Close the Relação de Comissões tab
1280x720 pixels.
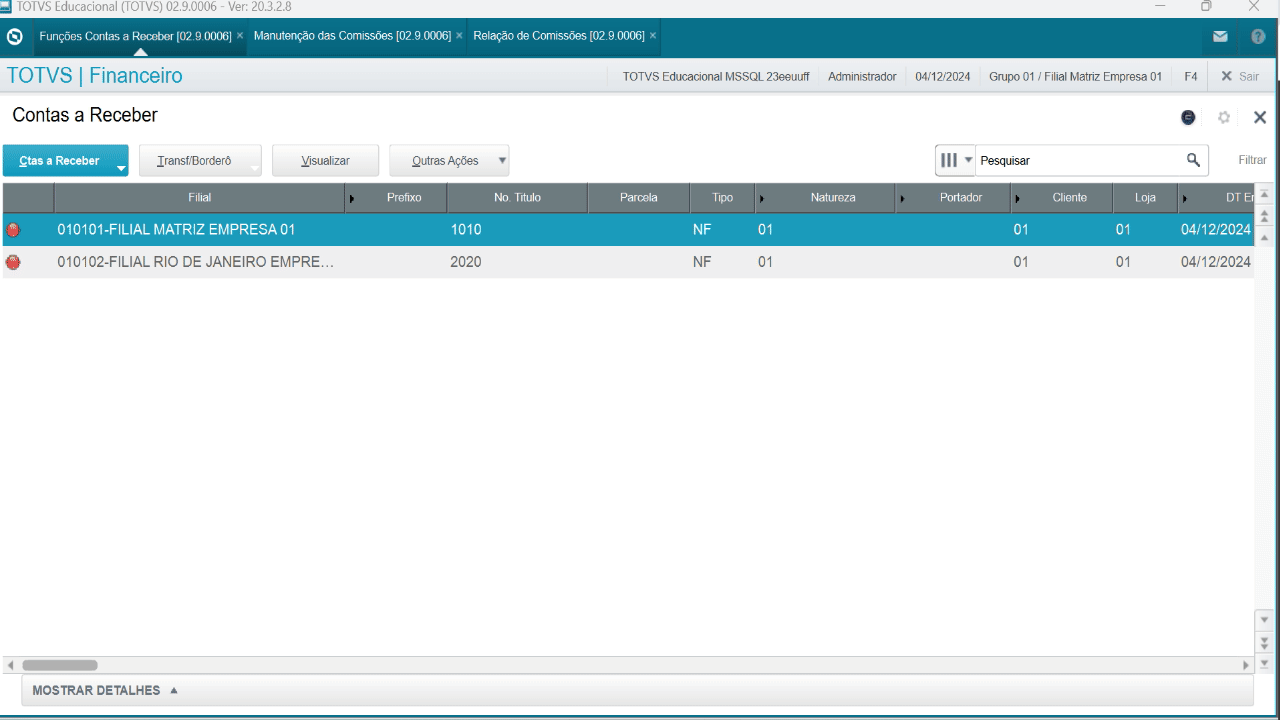653,35
